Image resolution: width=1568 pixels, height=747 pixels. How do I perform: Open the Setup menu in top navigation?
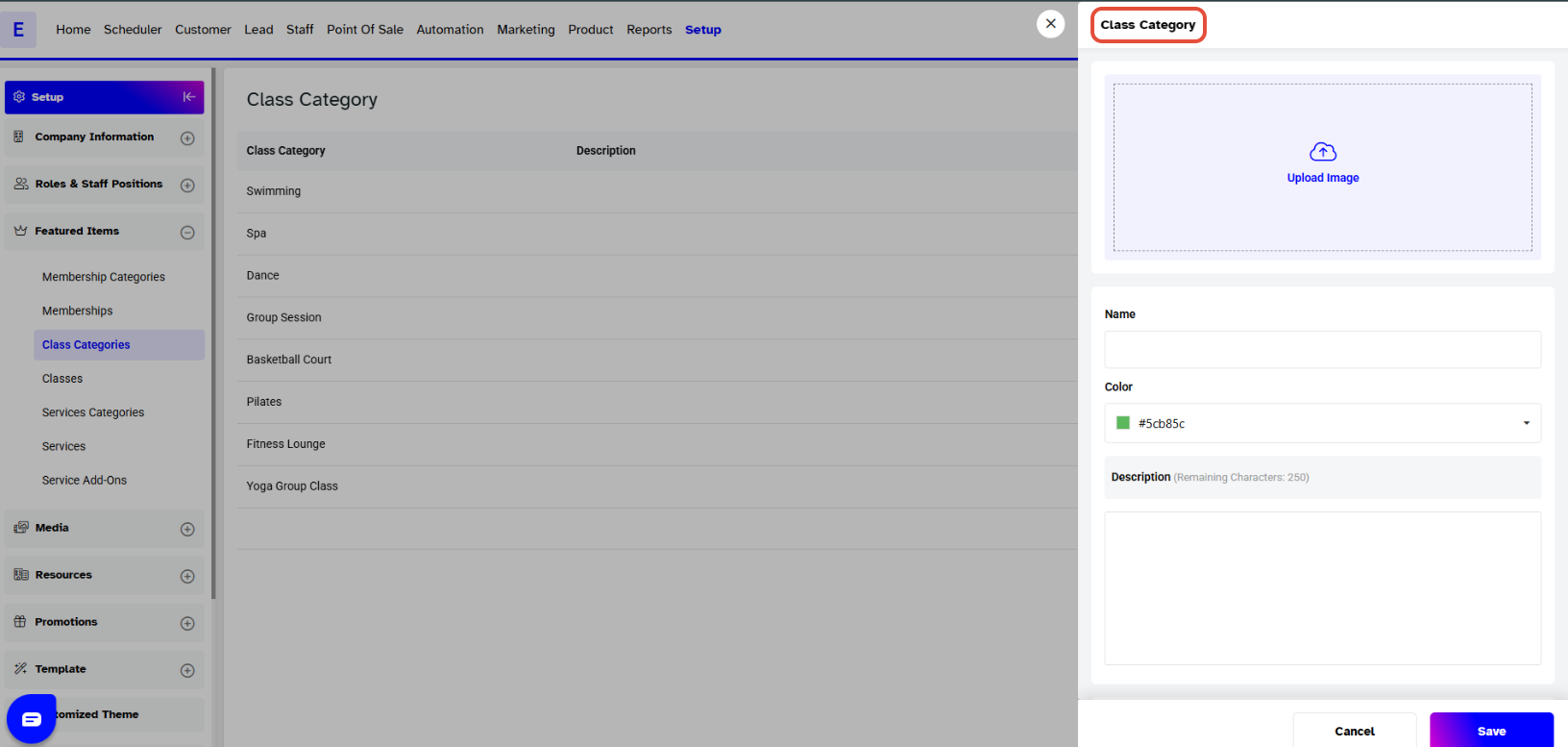703,30
